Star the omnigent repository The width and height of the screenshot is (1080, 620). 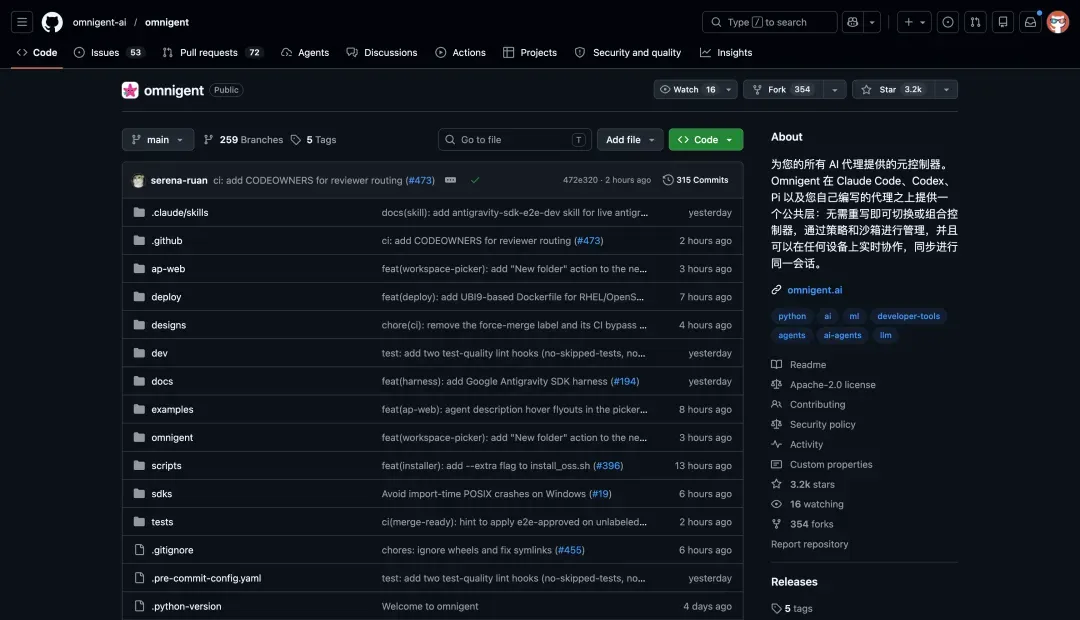[x=893, y=90]
